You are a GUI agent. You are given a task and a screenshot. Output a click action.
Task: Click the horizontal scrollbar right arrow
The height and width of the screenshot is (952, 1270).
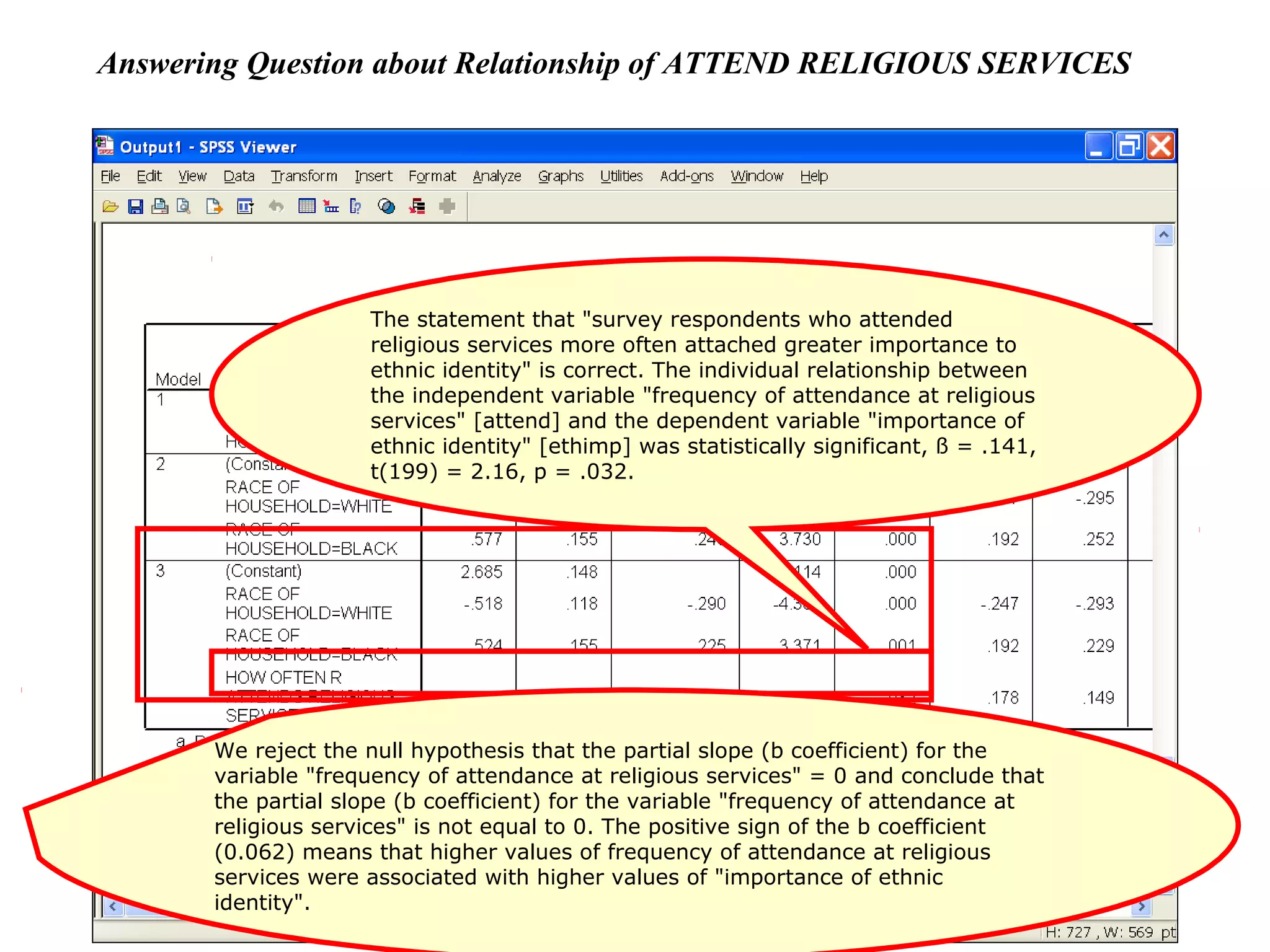tap(1141, 907)
